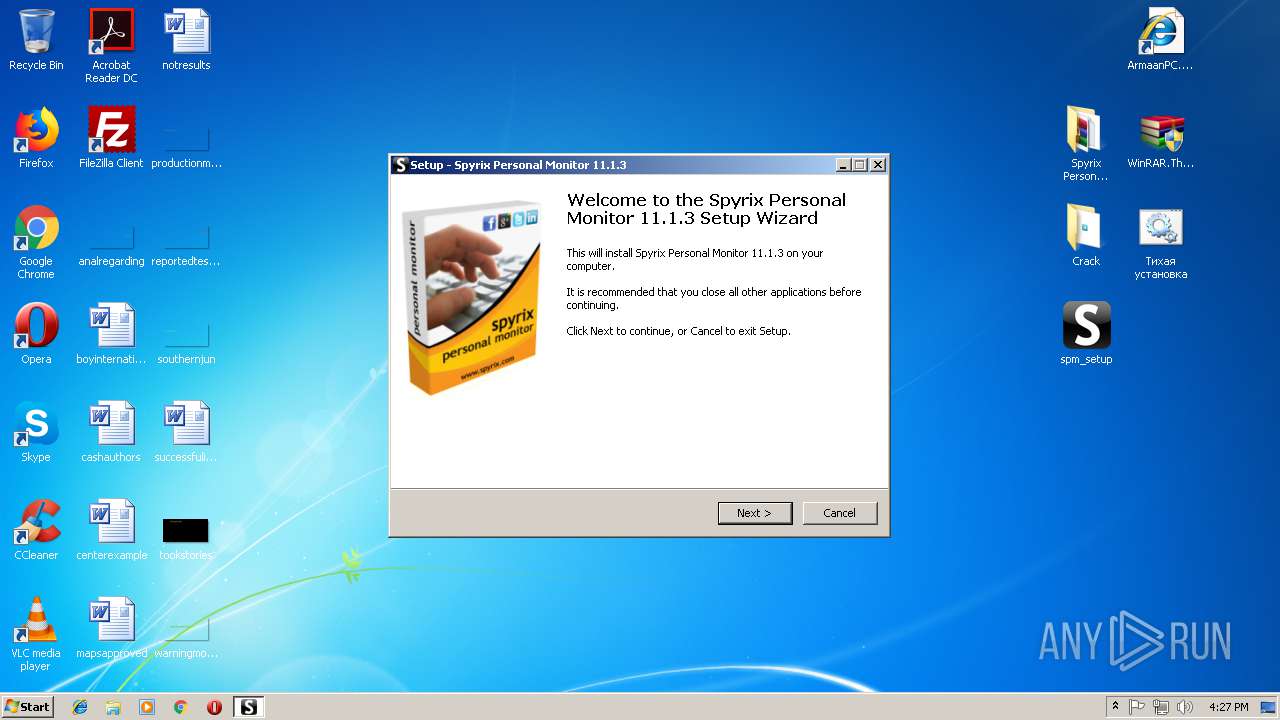Open Action Center flag icon in tray

(1137, 707)
